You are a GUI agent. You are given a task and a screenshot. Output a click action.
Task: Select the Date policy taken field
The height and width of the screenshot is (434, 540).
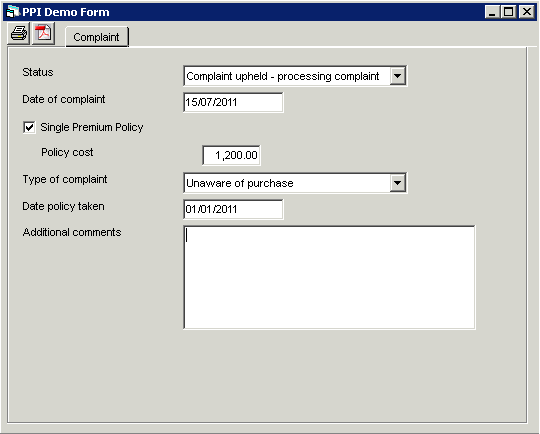pos(233,209)
